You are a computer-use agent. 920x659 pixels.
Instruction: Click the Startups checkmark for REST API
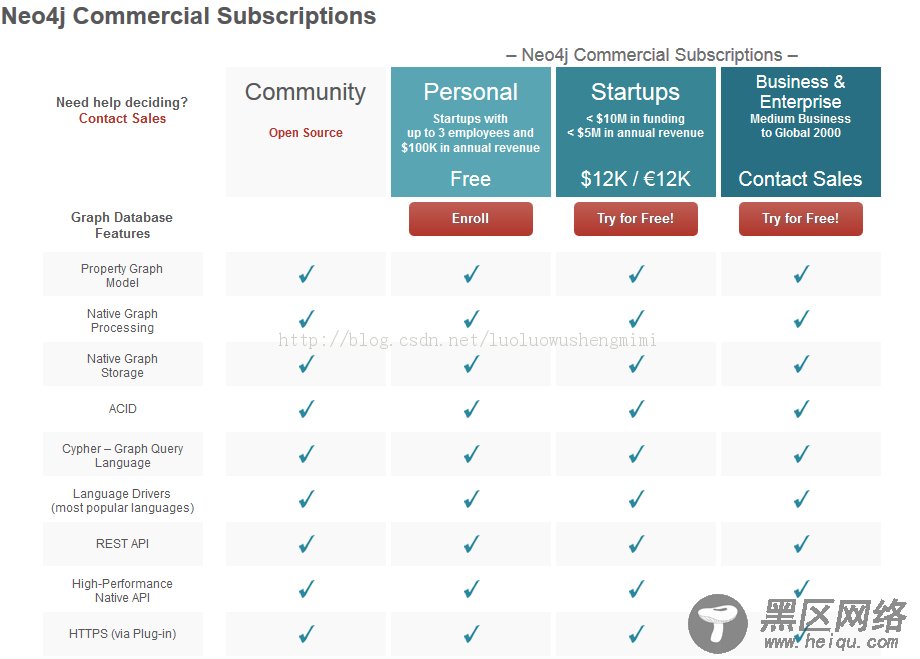pyautogui.click(x=636, y=544)
